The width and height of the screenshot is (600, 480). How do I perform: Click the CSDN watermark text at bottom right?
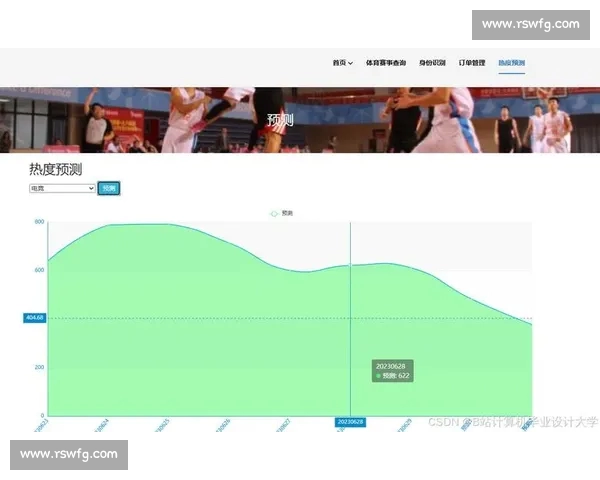click(x=510, y=422)
